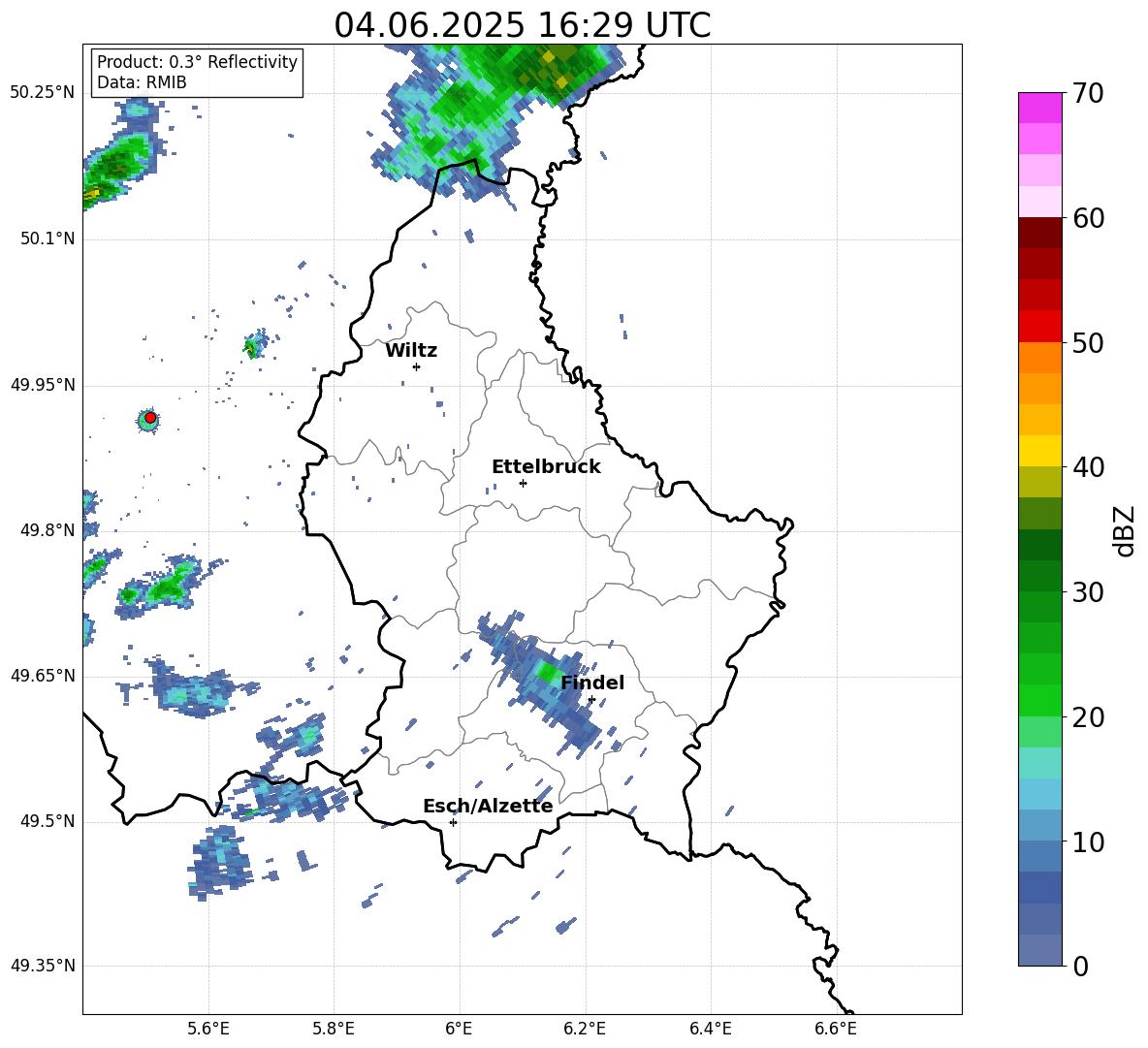1148x1048 pixels.
Task: Click the bright green colorbar segment at 20 dBZ
Action: [x=1039, y=700]
